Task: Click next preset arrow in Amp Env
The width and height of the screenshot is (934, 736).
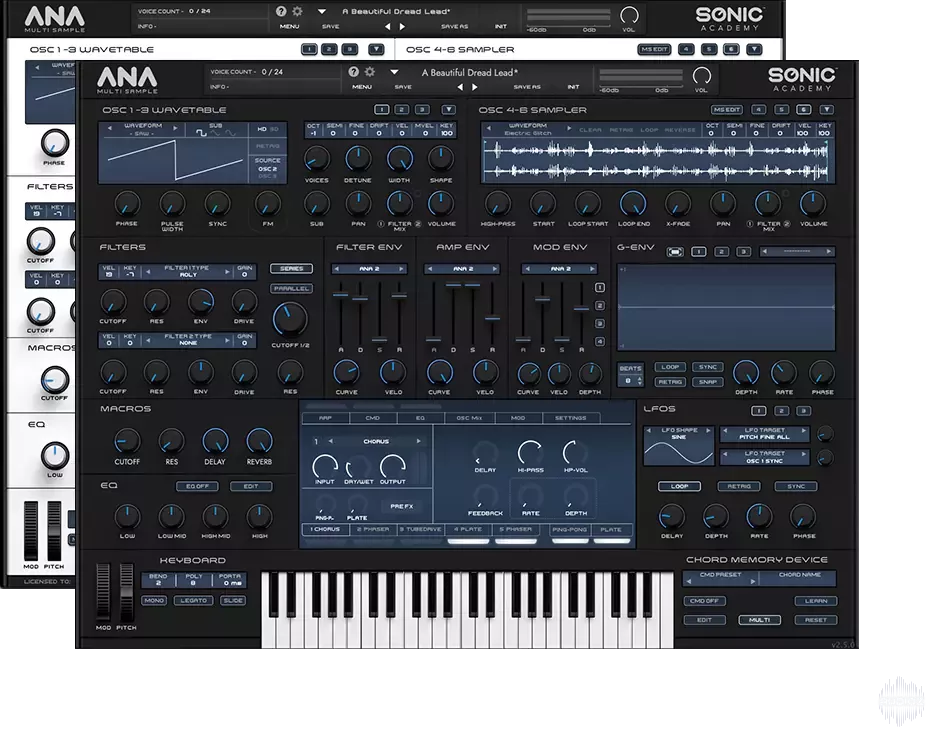Action: pos(494,269)
